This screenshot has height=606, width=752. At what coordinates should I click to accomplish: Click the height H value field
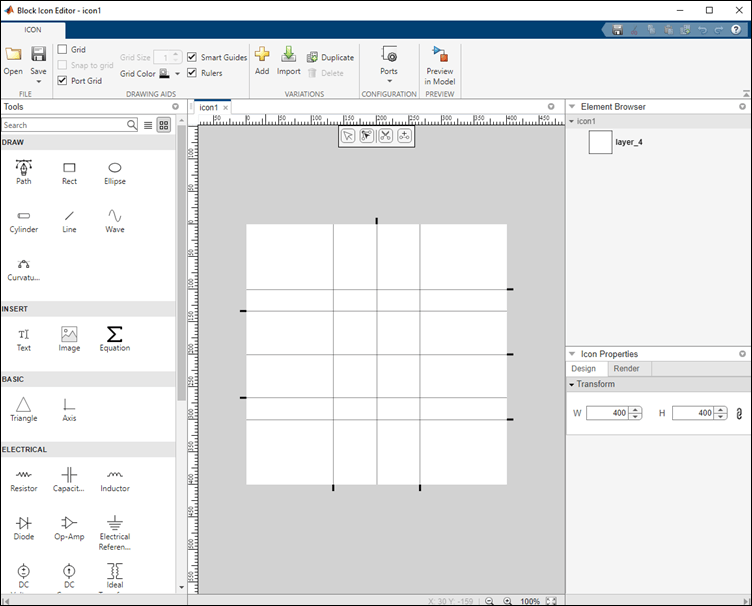coord(693,413)
